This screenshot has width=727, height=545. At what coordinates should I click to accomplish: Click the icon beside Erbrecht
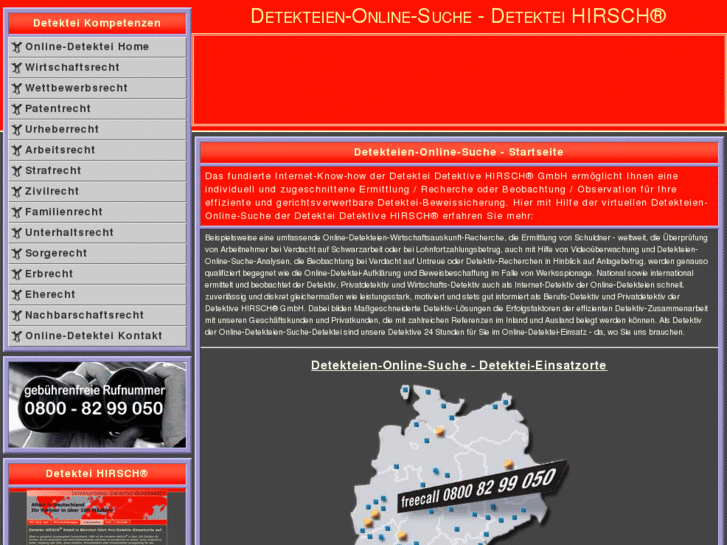point(17,274)
